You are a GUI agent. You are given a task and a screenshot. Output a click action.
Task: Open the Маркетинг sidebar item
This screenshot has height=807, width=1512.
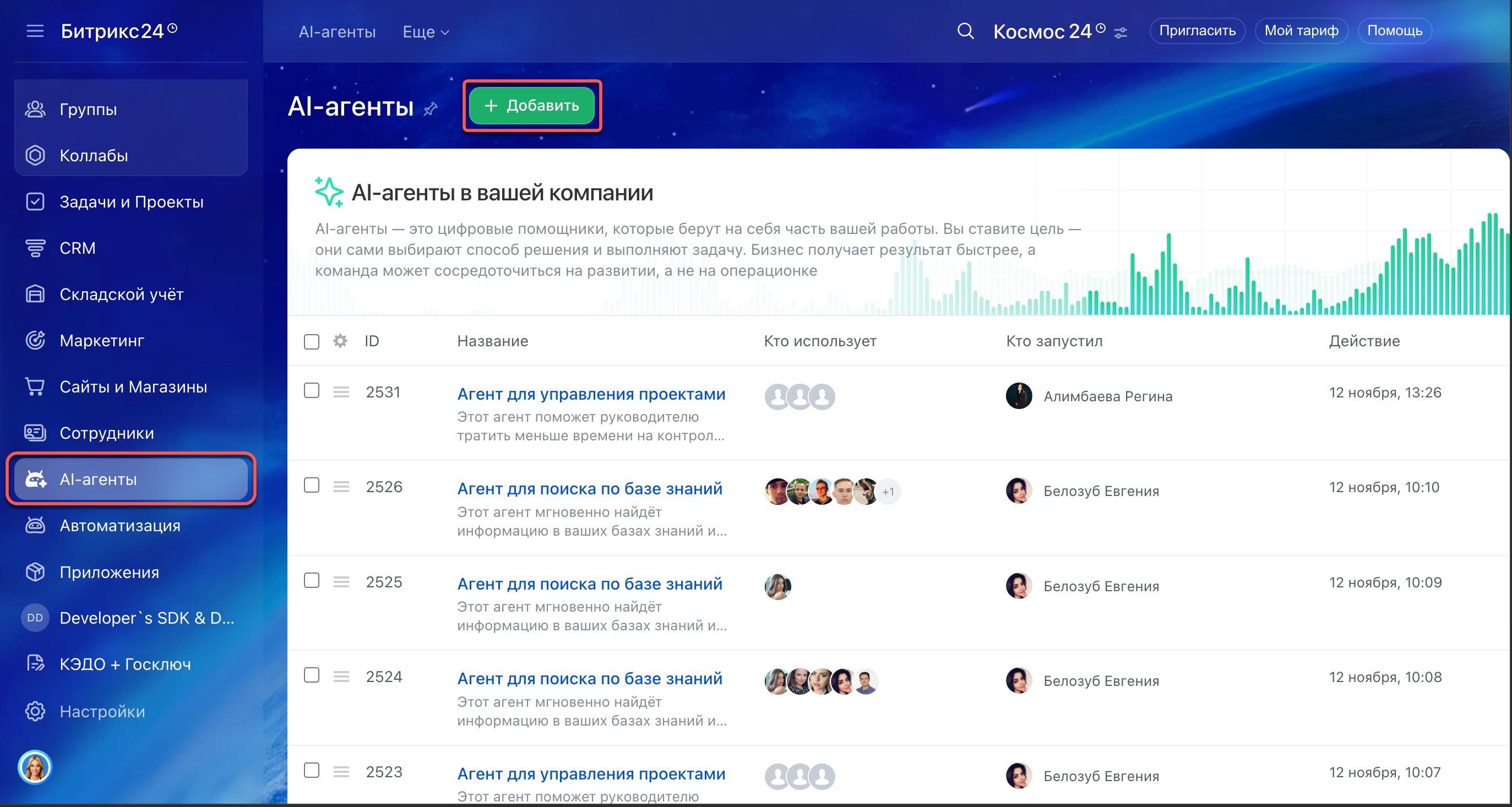coord(101,340)
